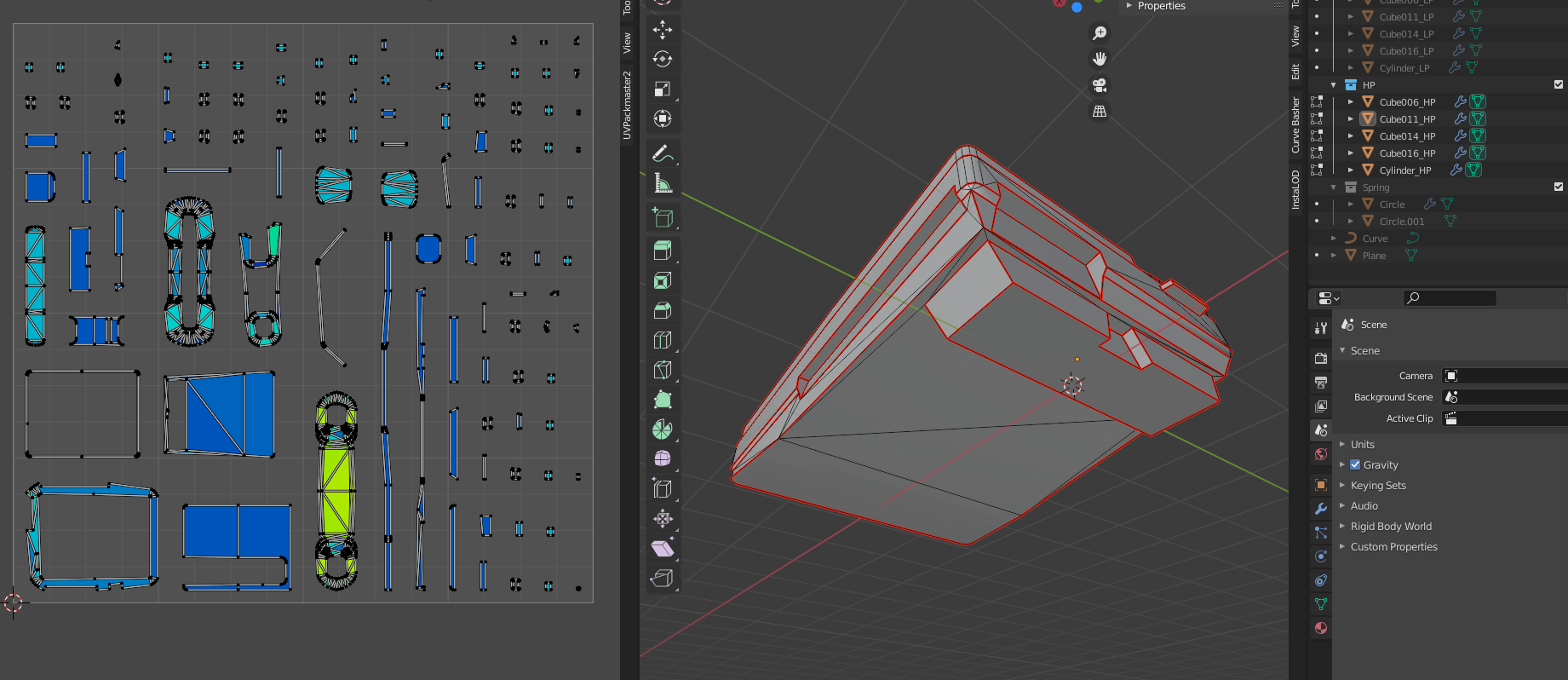This screenshot has height=680, width=1568.
Task: Toggle camera view with the camera gizmo
Action: [1100, 85]
